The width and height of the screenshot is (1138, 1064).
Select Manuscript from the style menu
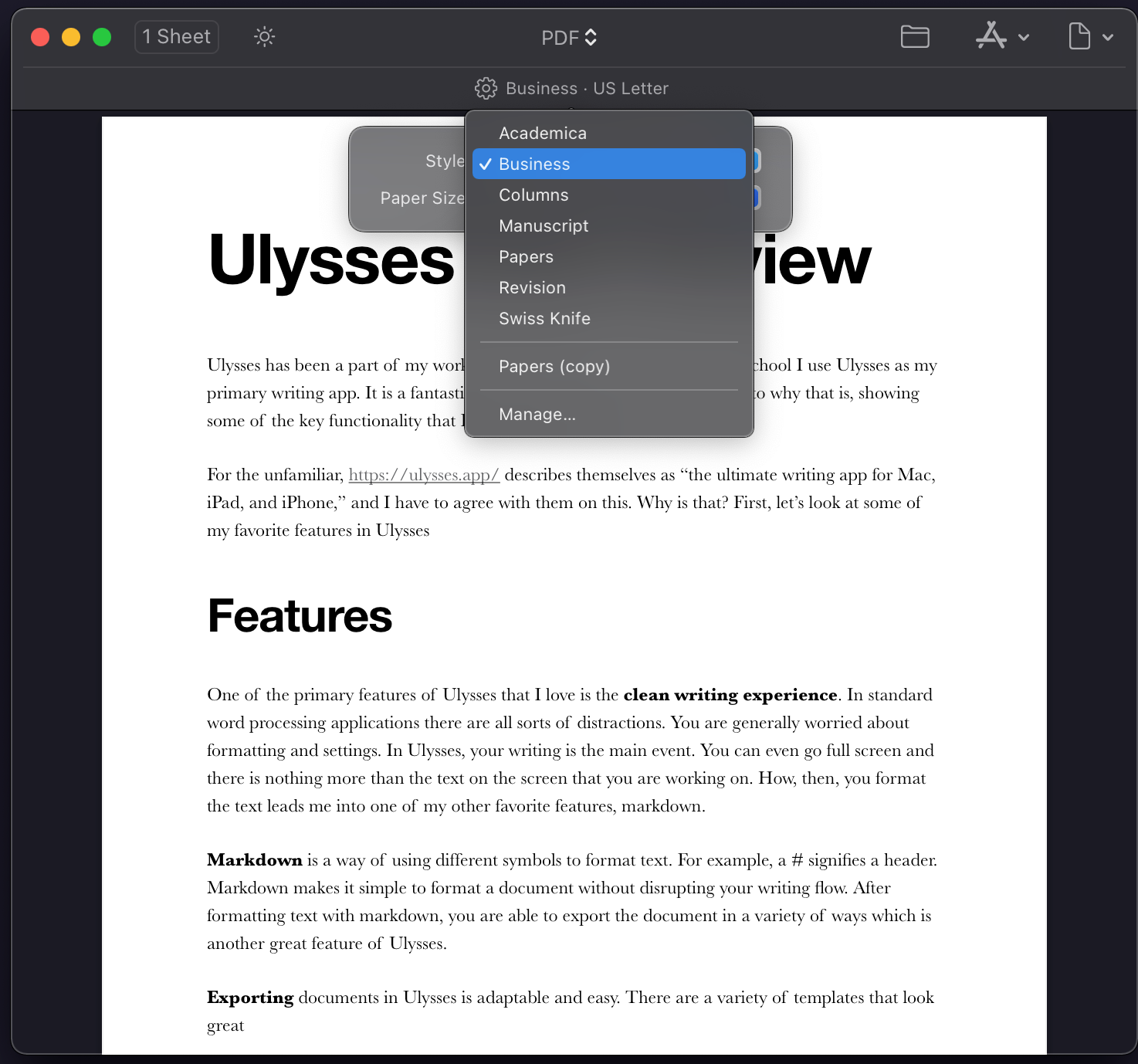tap(544, 225)
